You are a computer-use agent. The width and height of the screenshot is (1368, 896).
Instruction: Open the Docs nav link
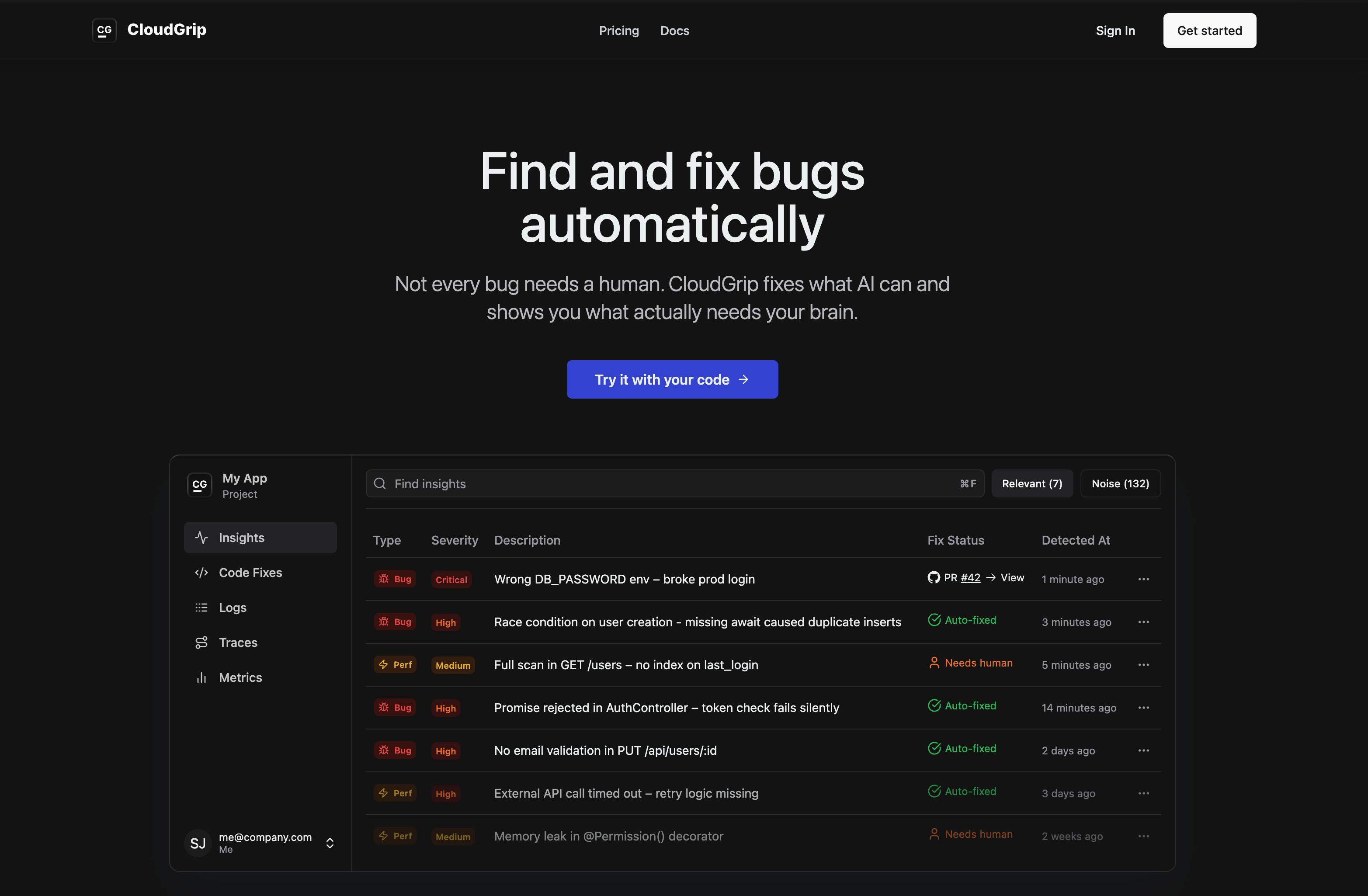[x=674, y=31]
